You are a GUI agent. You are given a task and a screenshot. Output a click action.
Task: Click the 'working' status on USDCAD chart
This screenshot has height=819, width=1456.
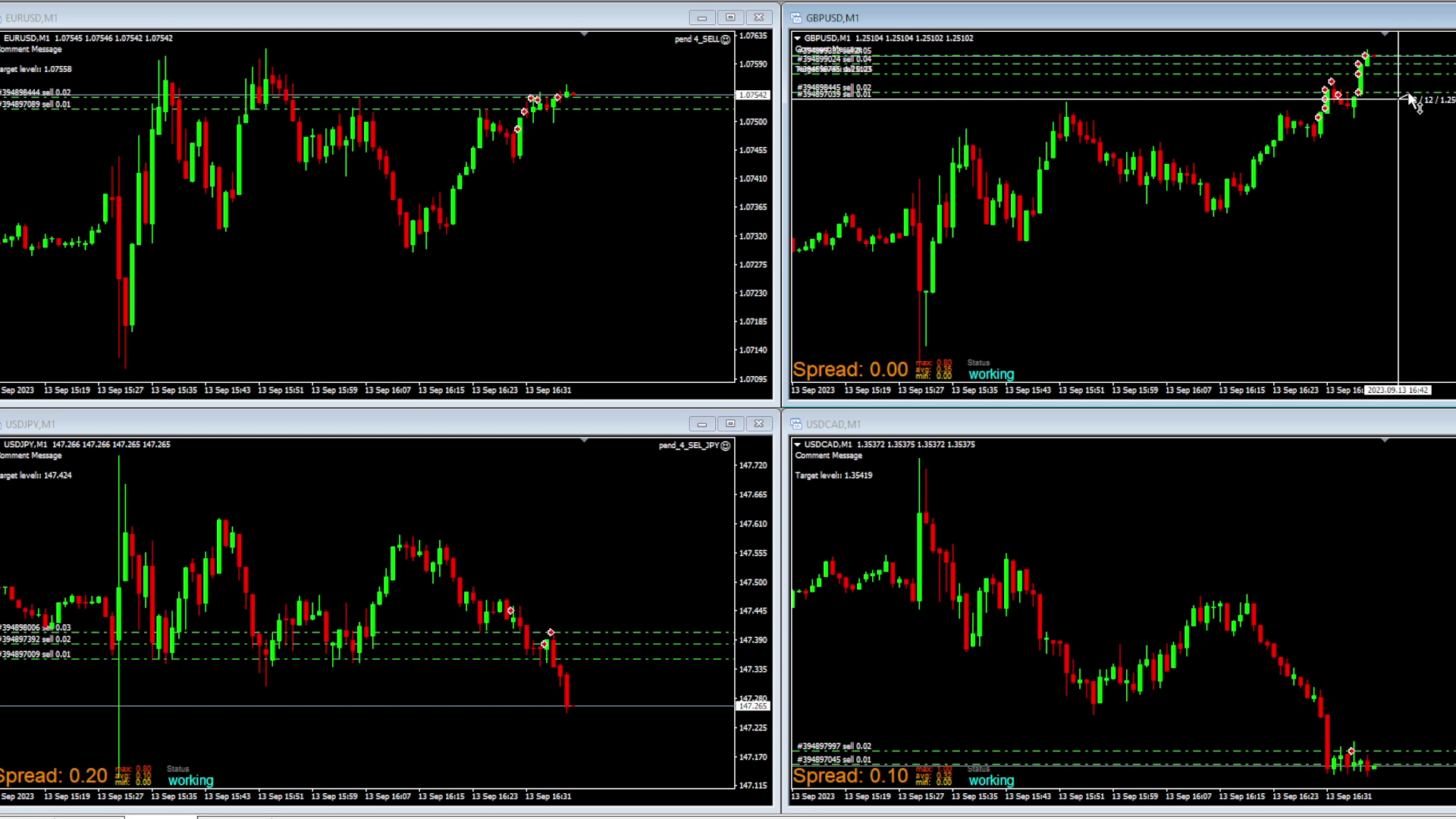pyautogui.click(x=991, y=781)
